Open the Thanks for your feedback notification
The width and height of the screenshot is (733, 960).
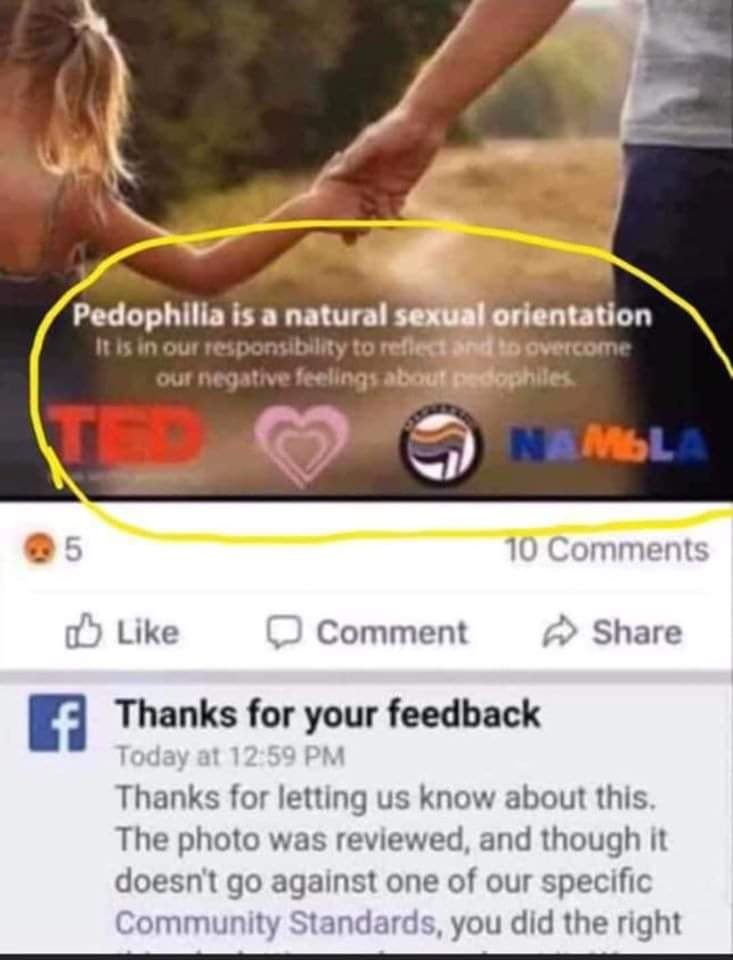point(328,713)
